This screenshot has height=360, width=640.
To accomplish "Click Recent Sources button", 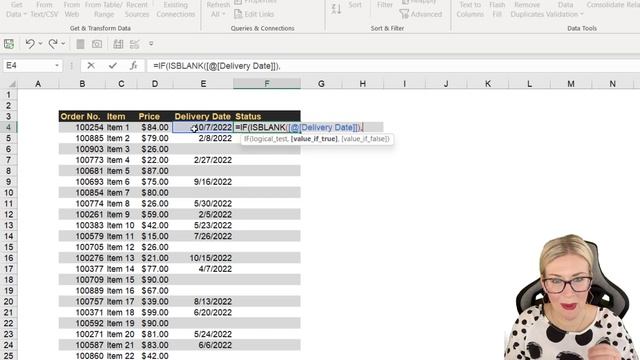I will point(137,10).
